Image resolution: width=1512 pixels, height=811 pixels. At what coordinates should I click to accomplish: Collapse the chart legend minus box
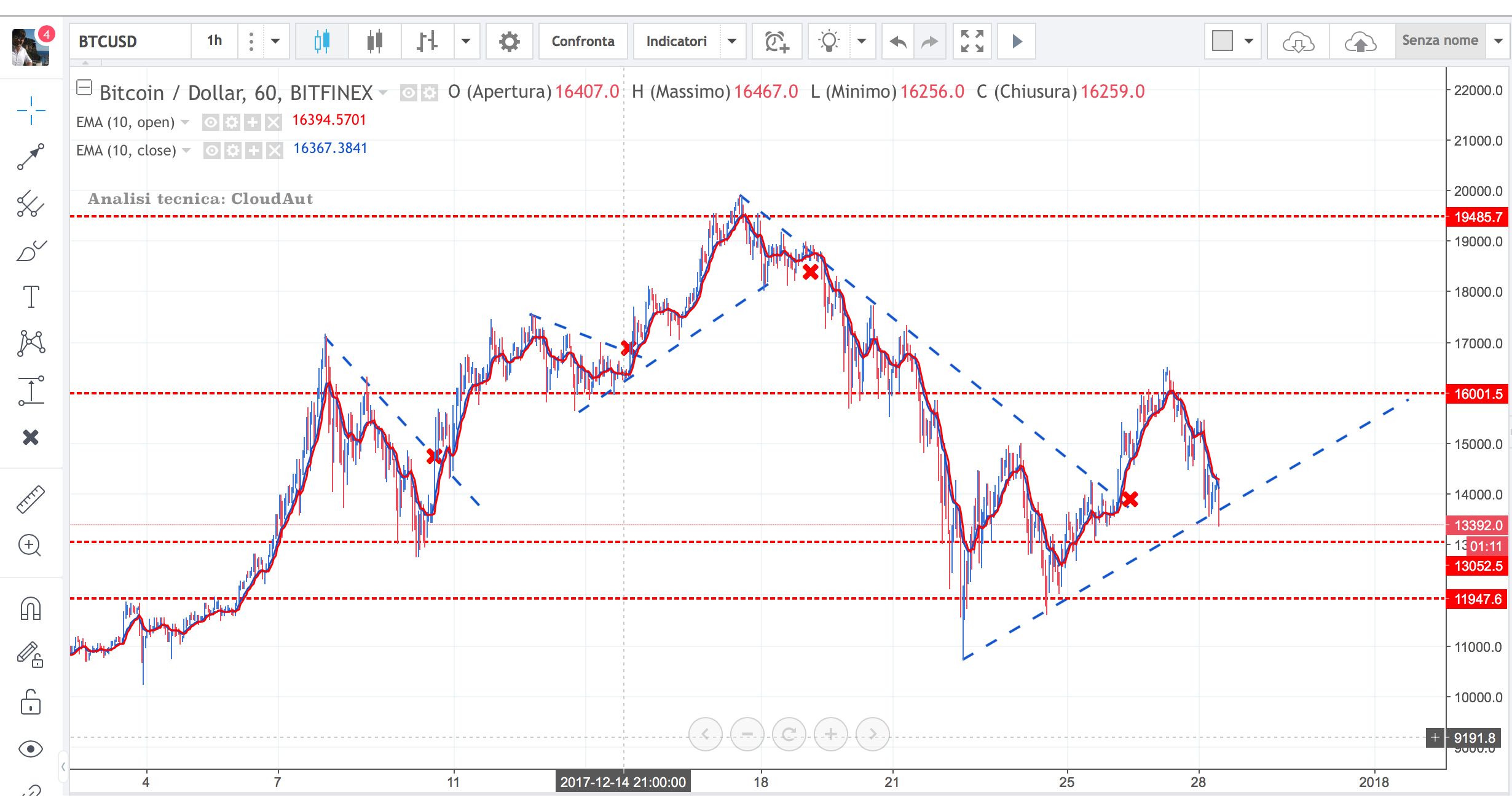point(84,88)
